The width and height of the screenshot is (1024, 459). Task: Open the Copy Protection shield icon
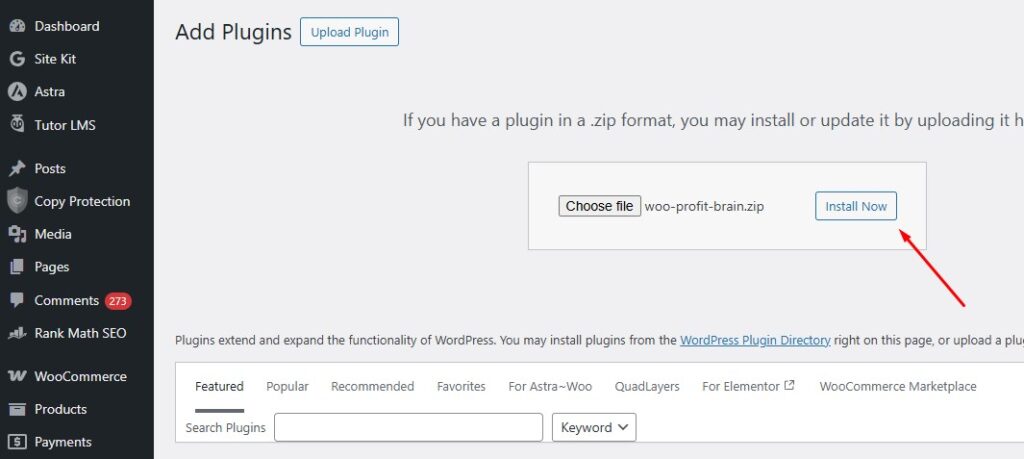click(17, 201)
